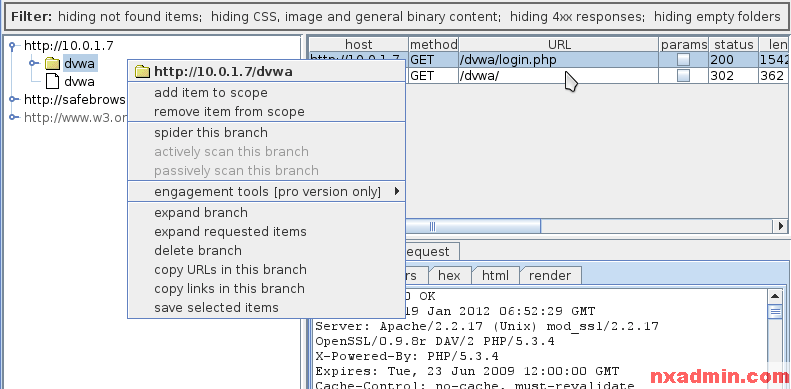791x389 pixels.
Task: Expand the dvwa folder tree handle
Action: click(x=34, y=64)
